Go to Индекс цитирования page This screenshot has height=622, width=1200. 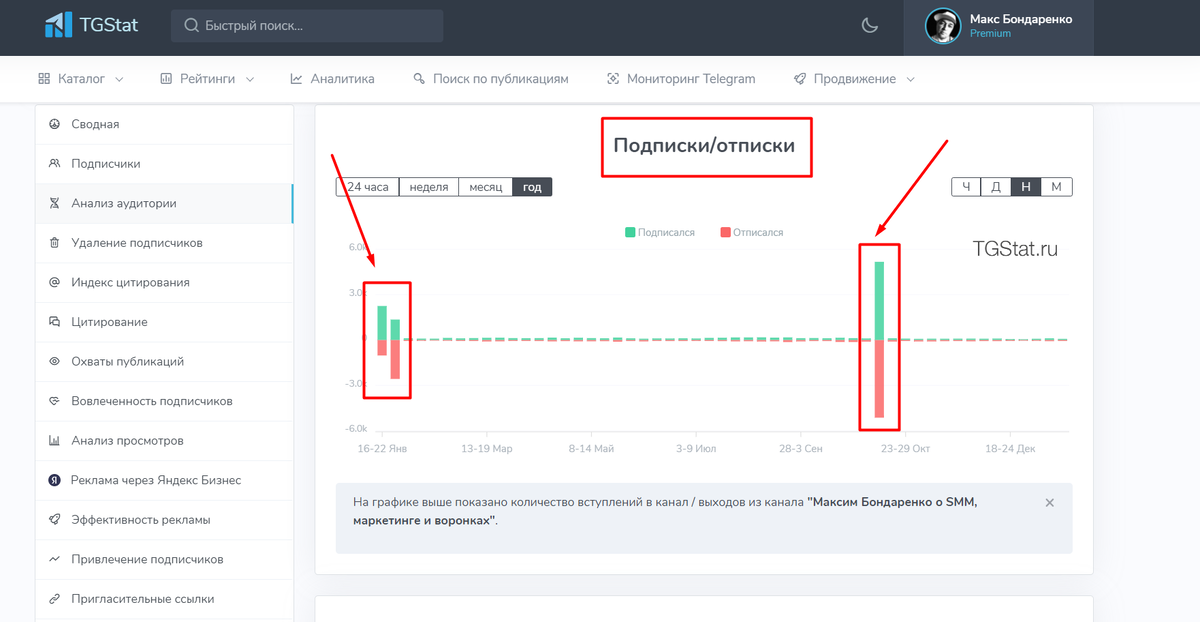tap(164, 282)
